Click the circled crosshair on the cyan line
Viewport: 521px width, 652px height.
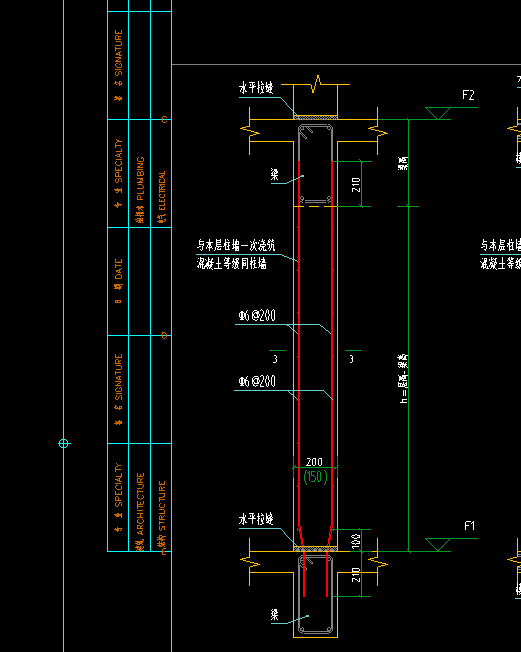coord(64,444)
